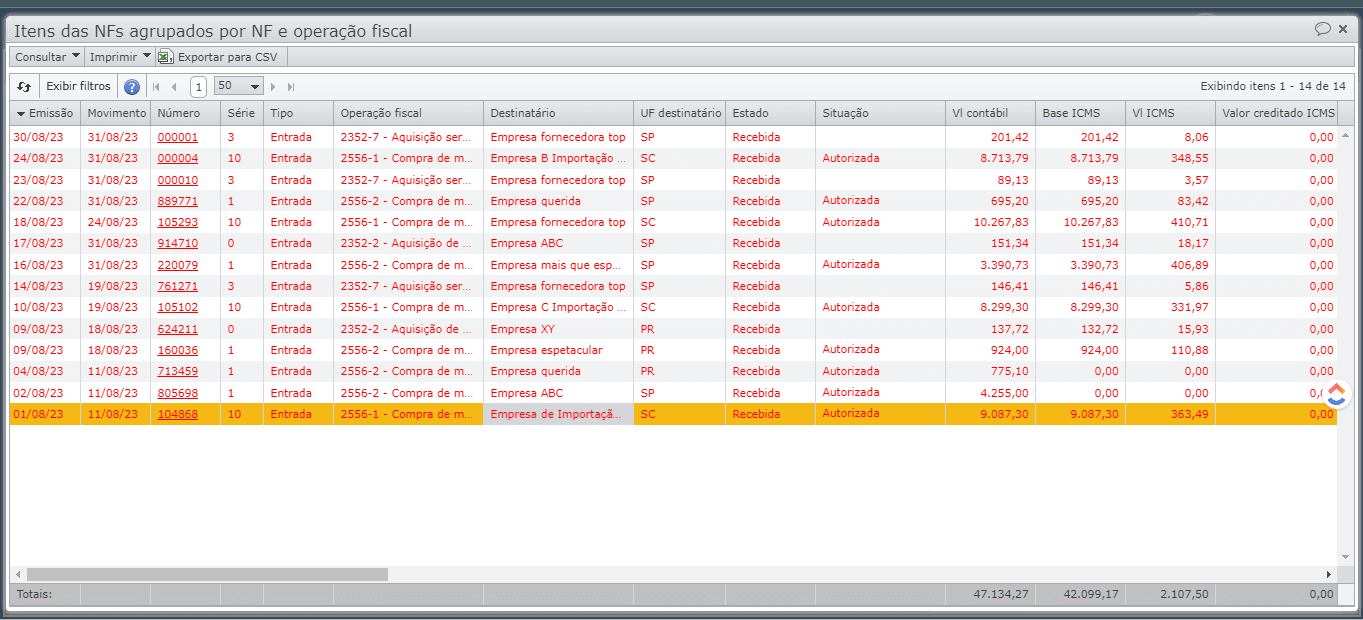
Task: Sort by Tipo column header
Action: [298, 113]
